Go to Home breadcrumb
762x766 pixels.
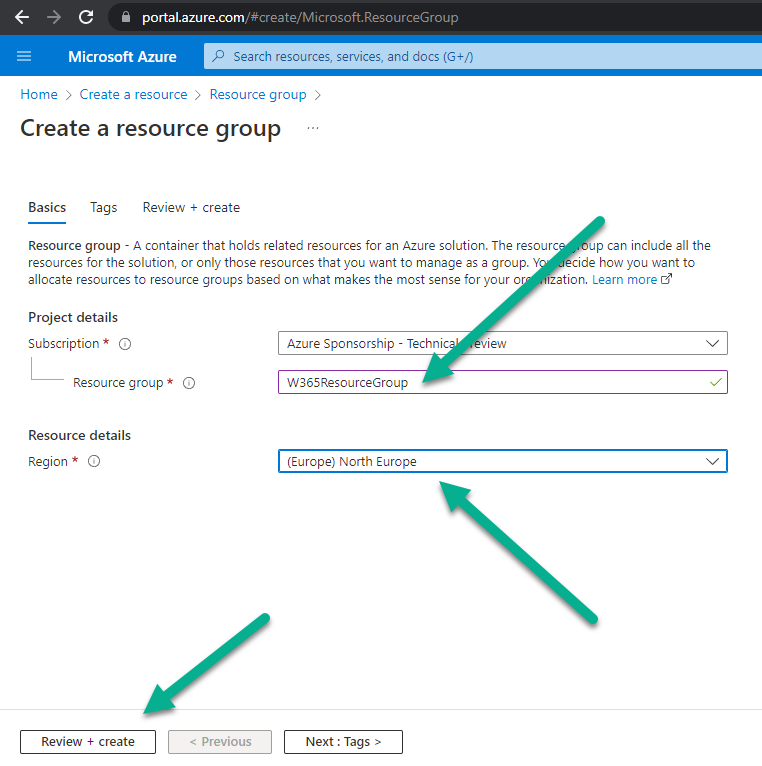39,94
